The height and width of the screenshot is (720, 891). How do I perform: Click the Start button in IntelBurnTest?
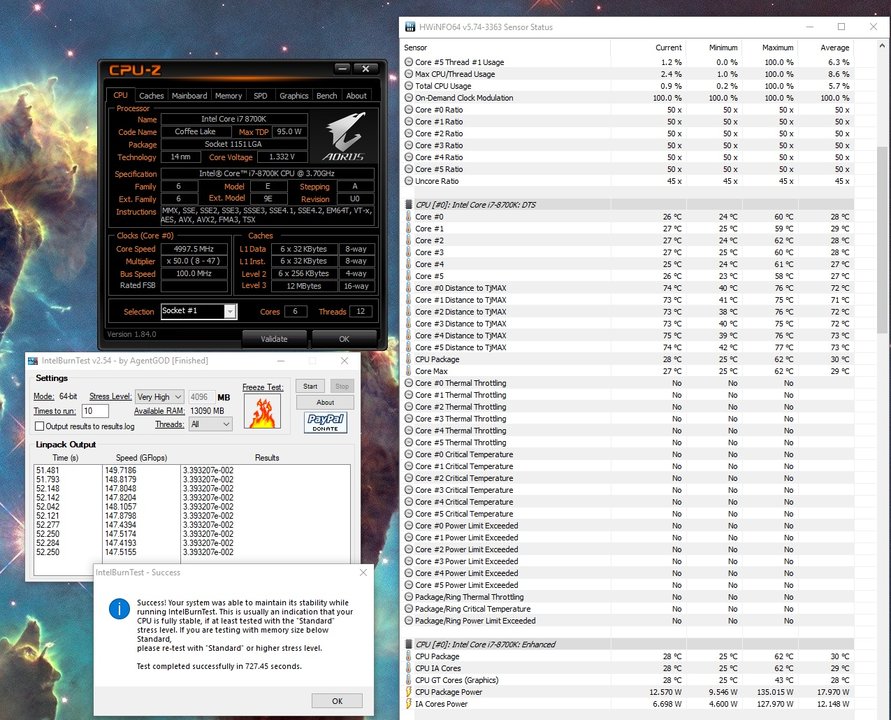310,386
